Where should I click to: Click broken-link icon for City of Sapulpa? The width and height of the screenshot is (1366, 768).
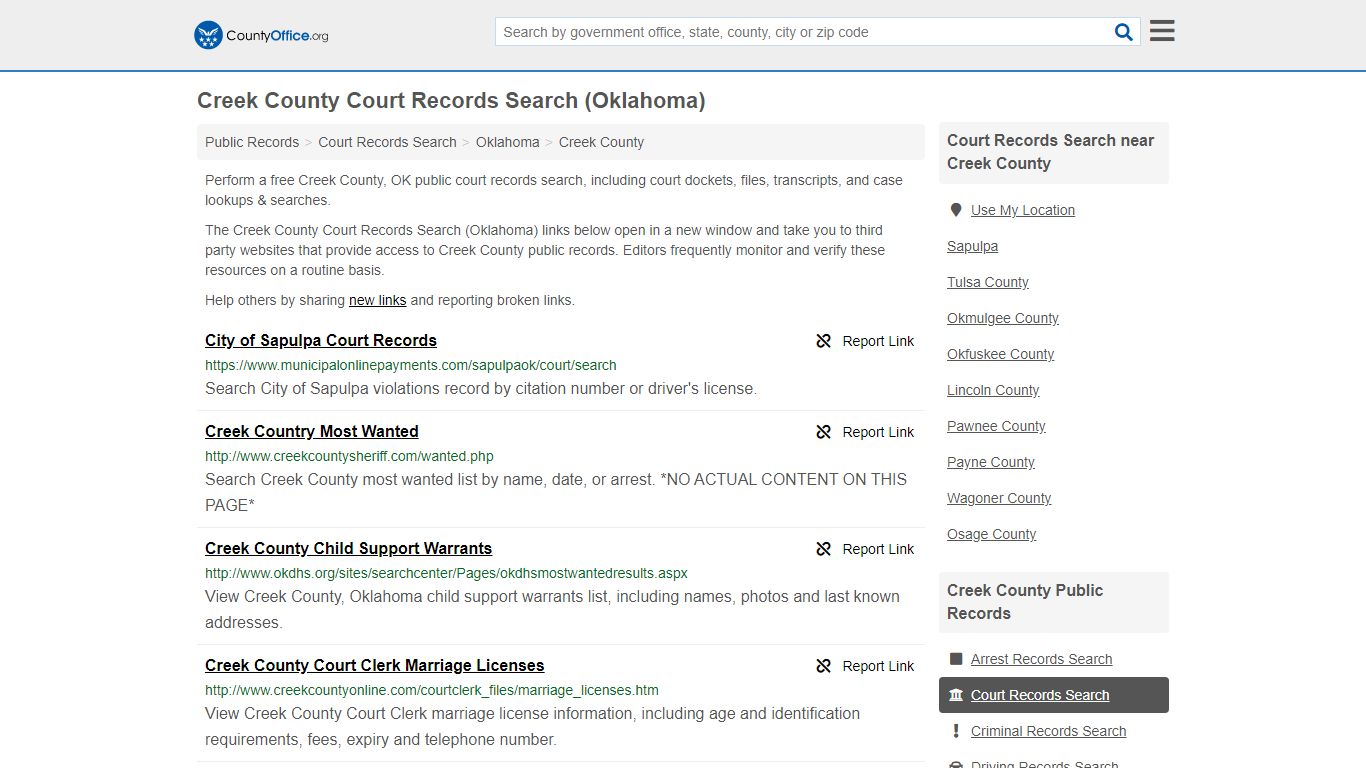click(x=824, y=341)
